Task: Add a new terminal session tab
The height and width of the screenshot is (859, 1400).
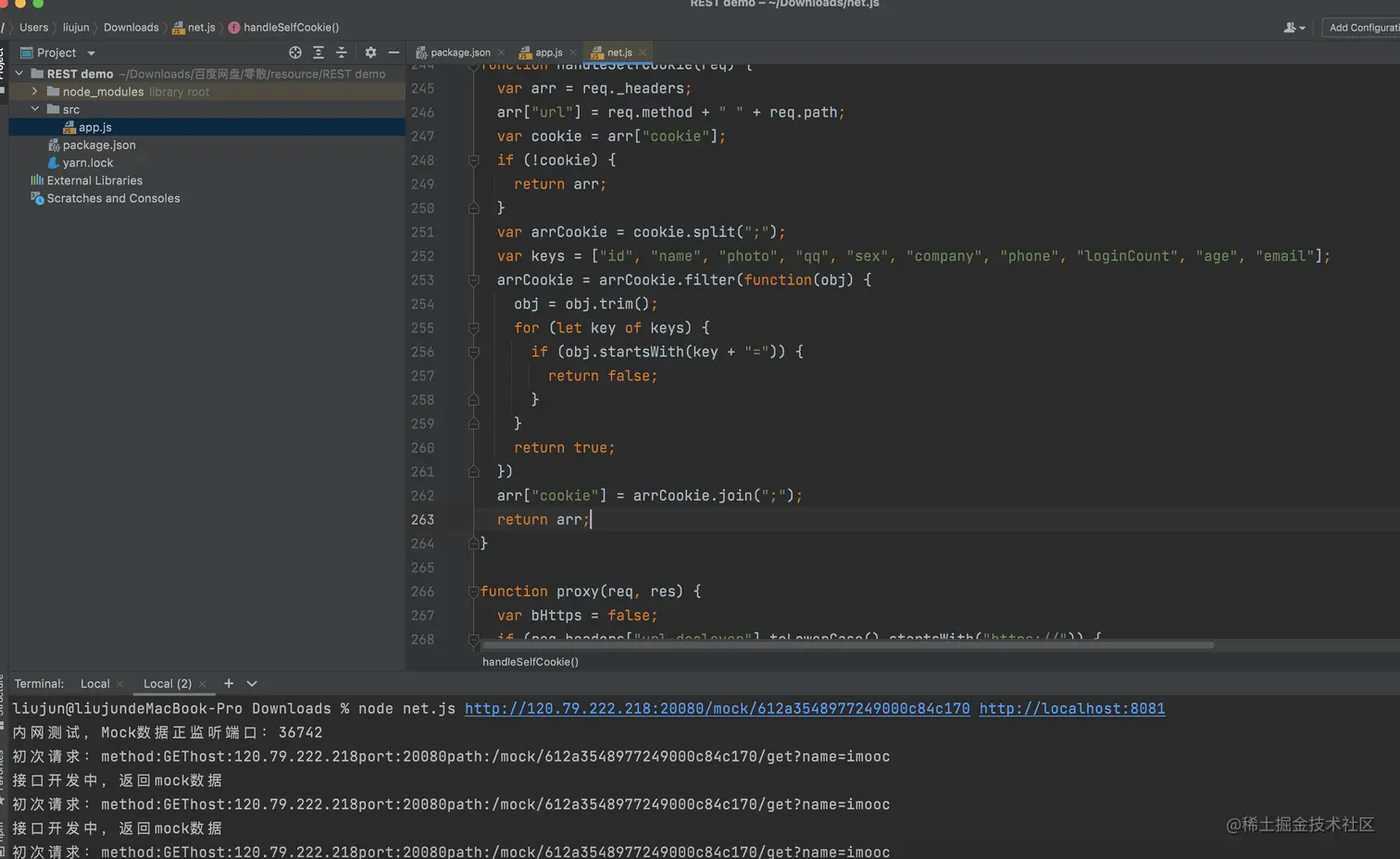Action: point(229,683)
